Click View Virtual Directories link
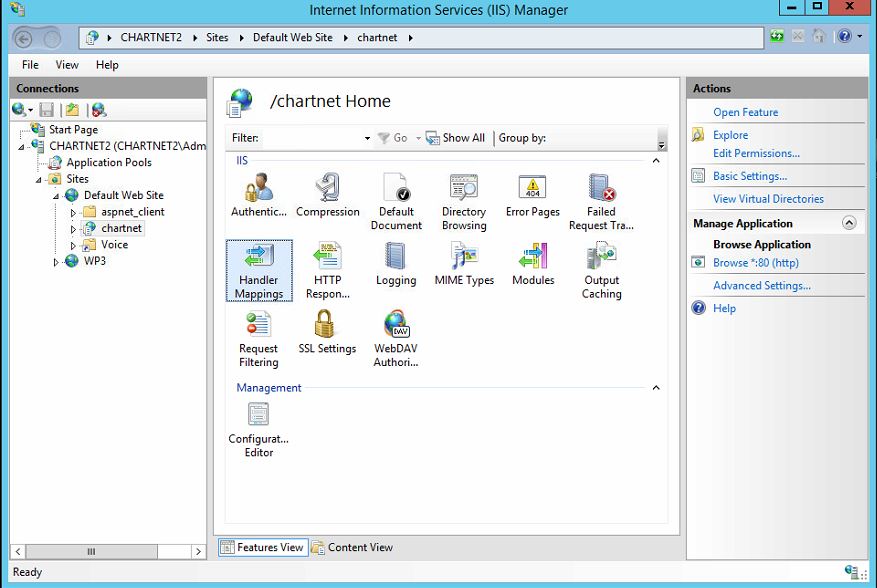Viewport: 877px width, 588px height. pyautogui.click(x=768, y=199)
